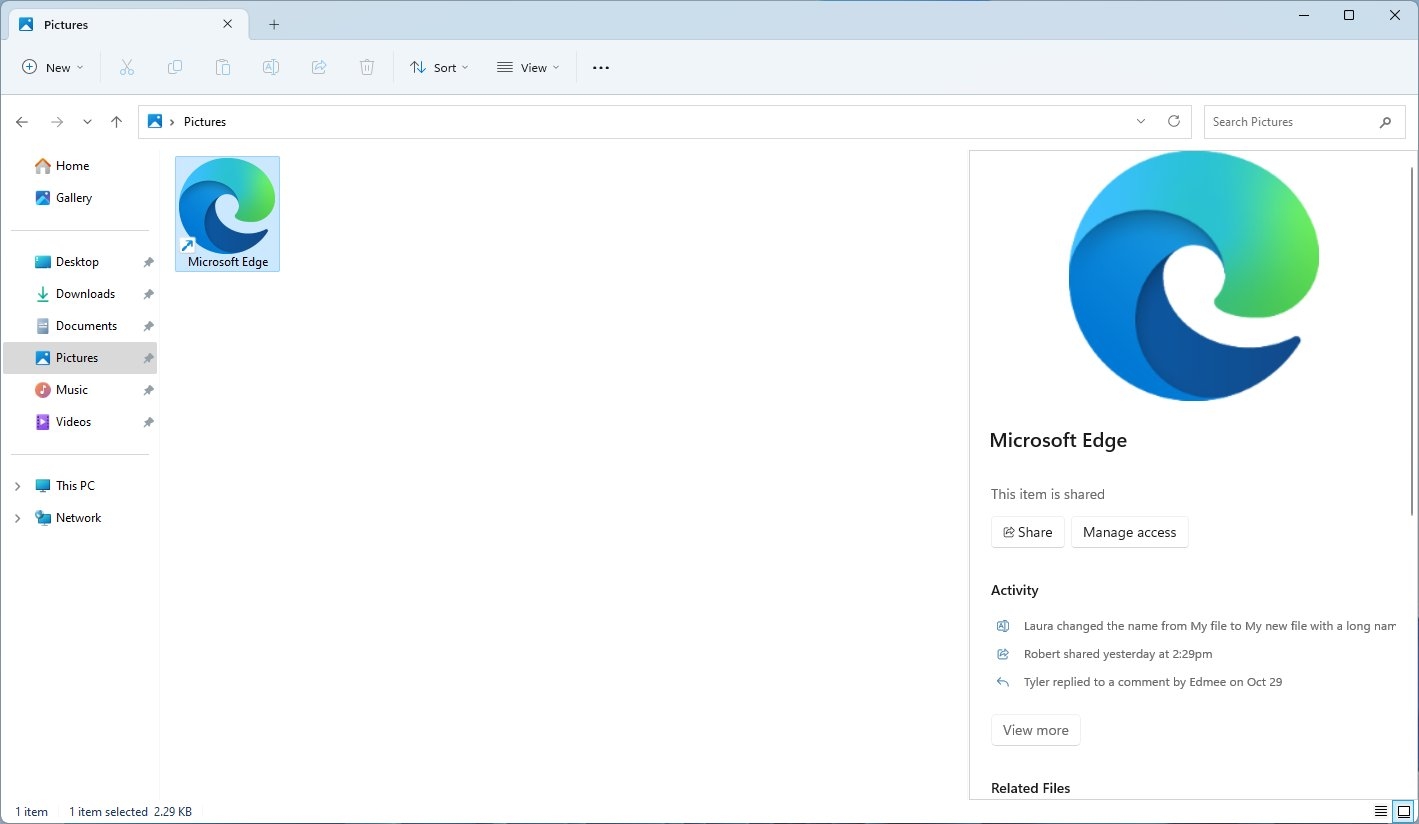Viewport: 1419px width, 824px height.
Task: Refresh the Pictures folder
Action: 1174,121
